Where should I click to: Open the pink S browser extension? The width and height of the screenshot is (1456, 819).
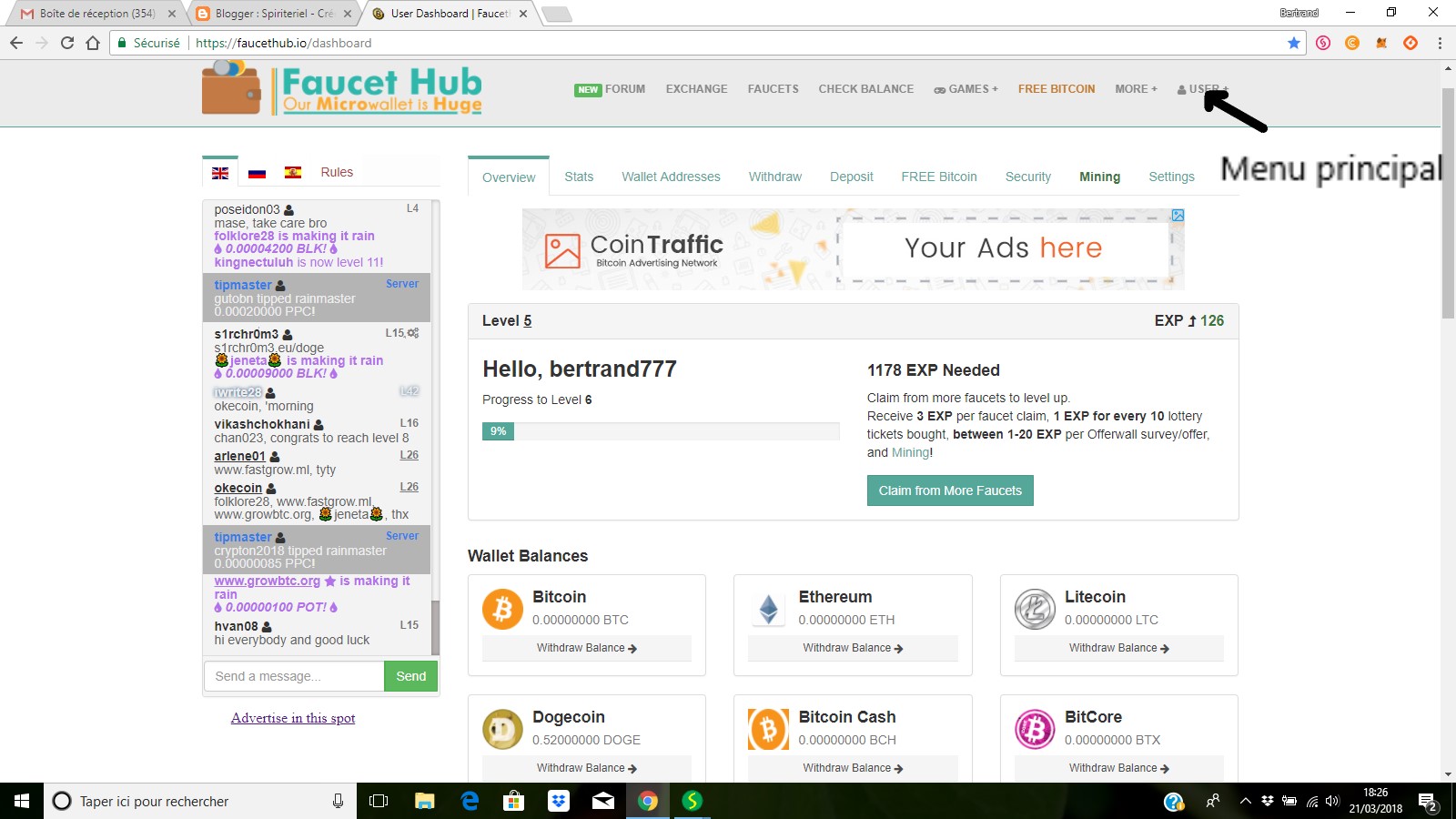pos(1323,43)
